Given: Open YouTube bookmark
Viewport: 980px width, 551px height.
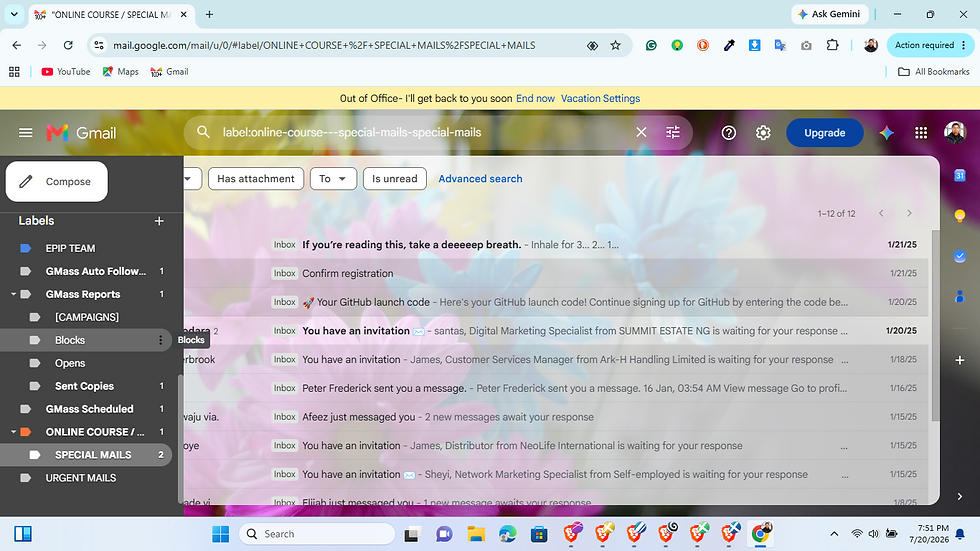Looking at the screenshot, I should (x=66, y=72).
